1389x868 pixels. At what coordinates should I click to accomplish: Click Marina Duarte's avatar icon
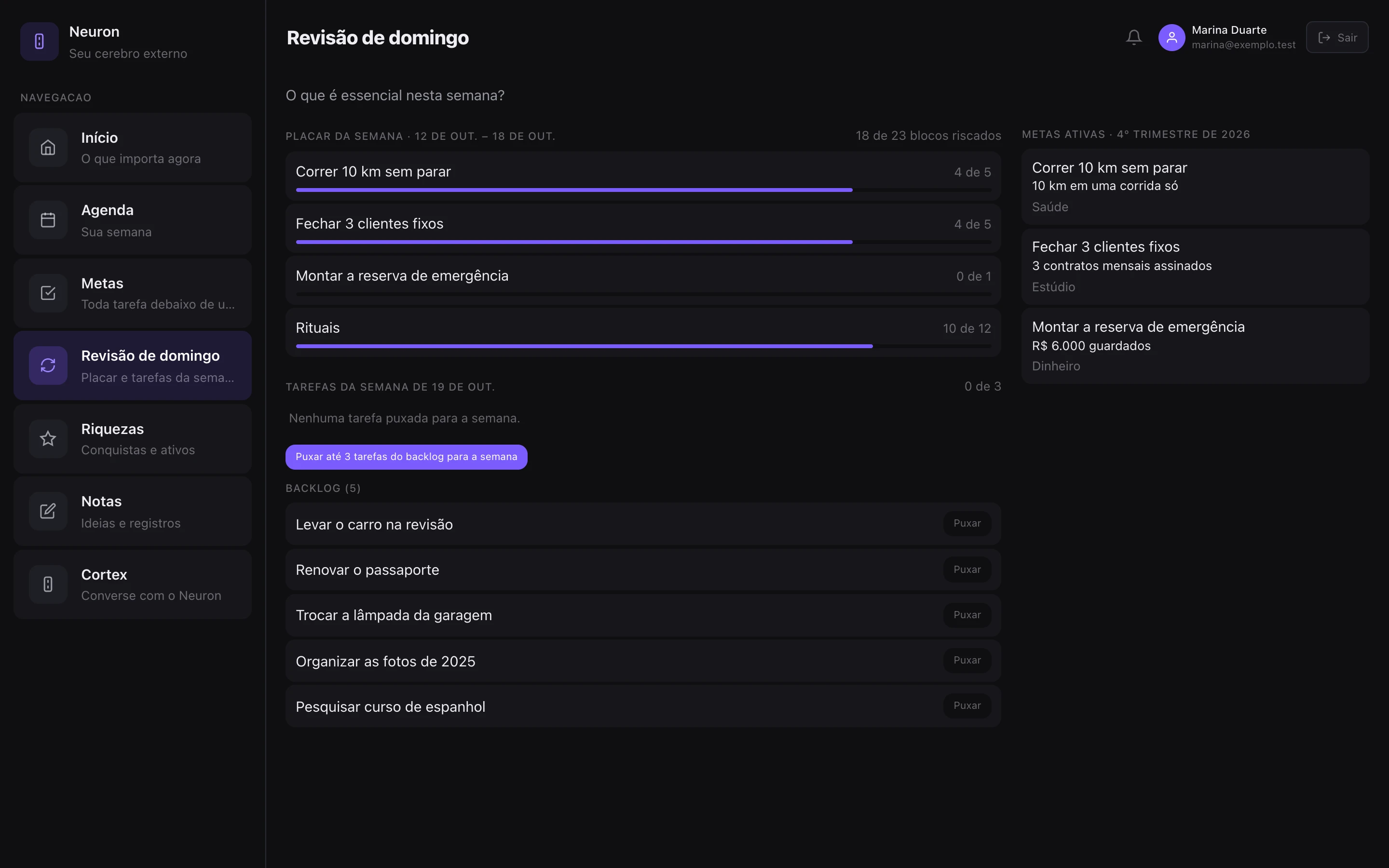tap(1171, 37)
